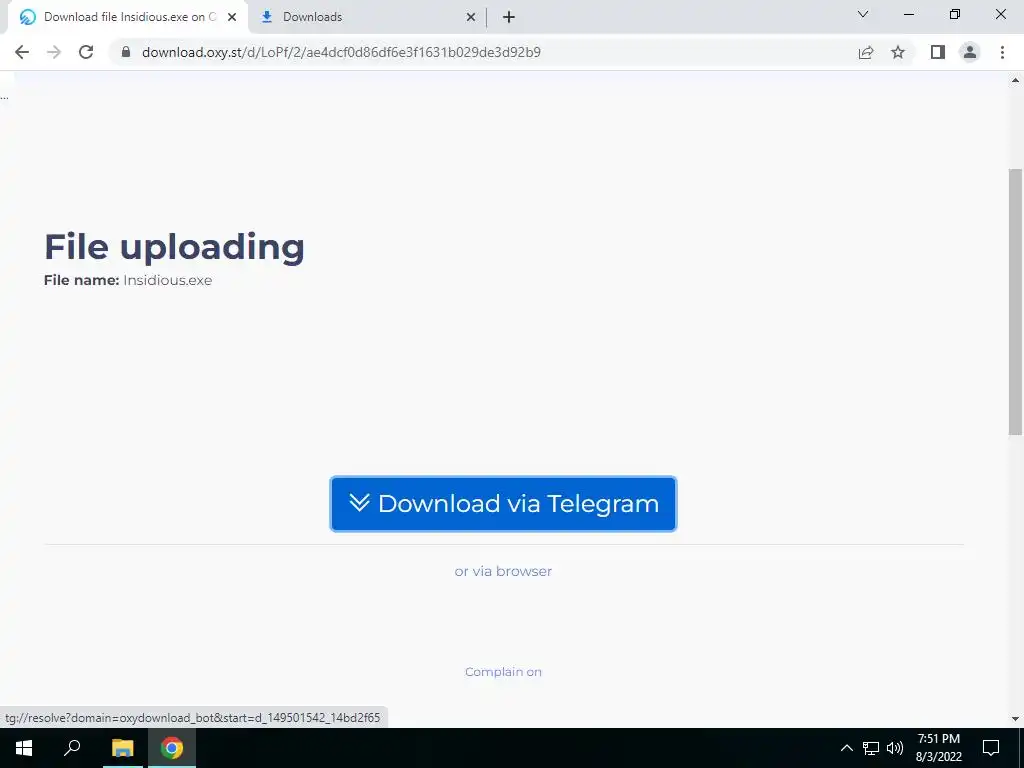Click the browser Back arrow

click(22, 52)
